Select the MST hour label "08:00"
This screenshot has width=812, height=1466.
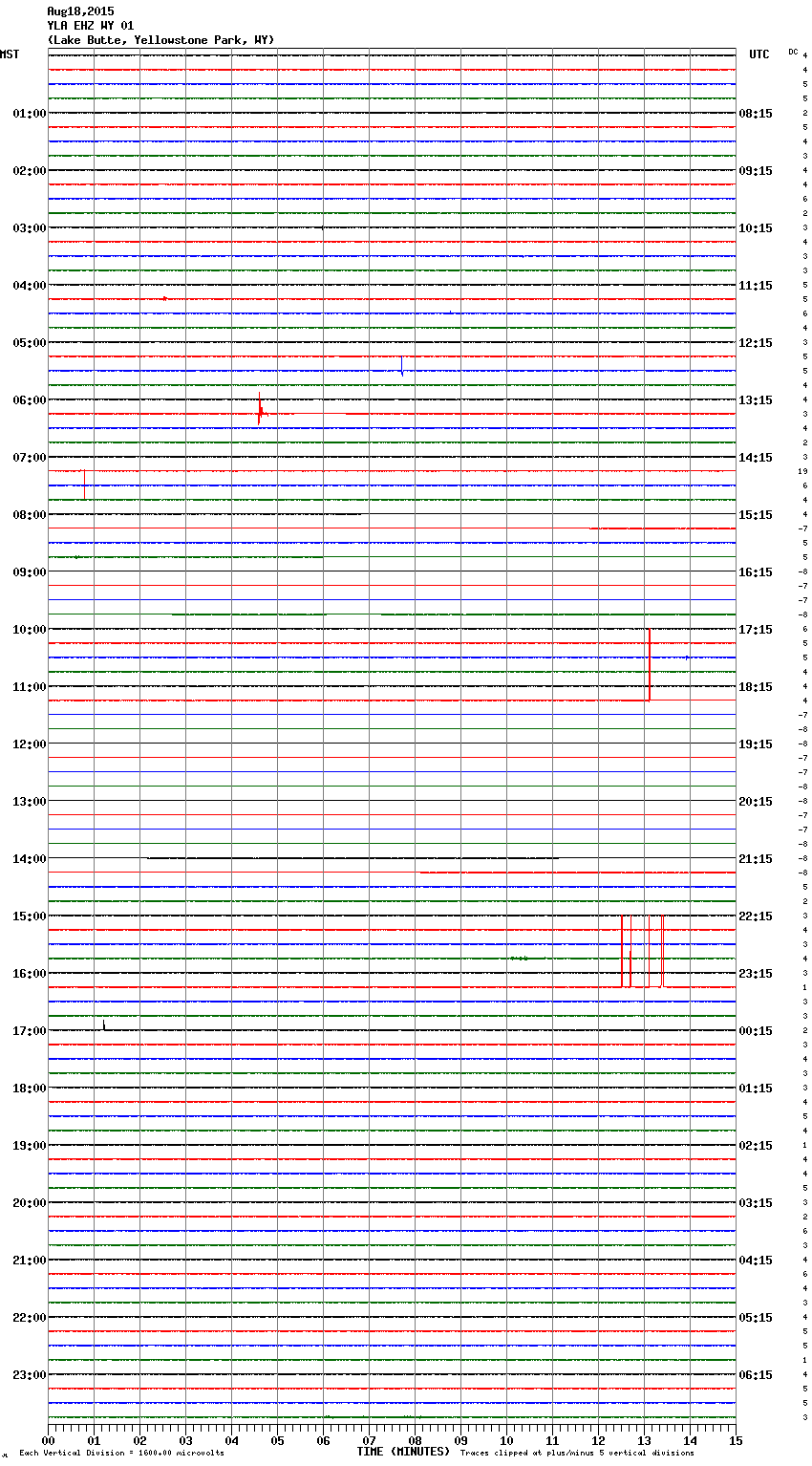coord(30,515)
